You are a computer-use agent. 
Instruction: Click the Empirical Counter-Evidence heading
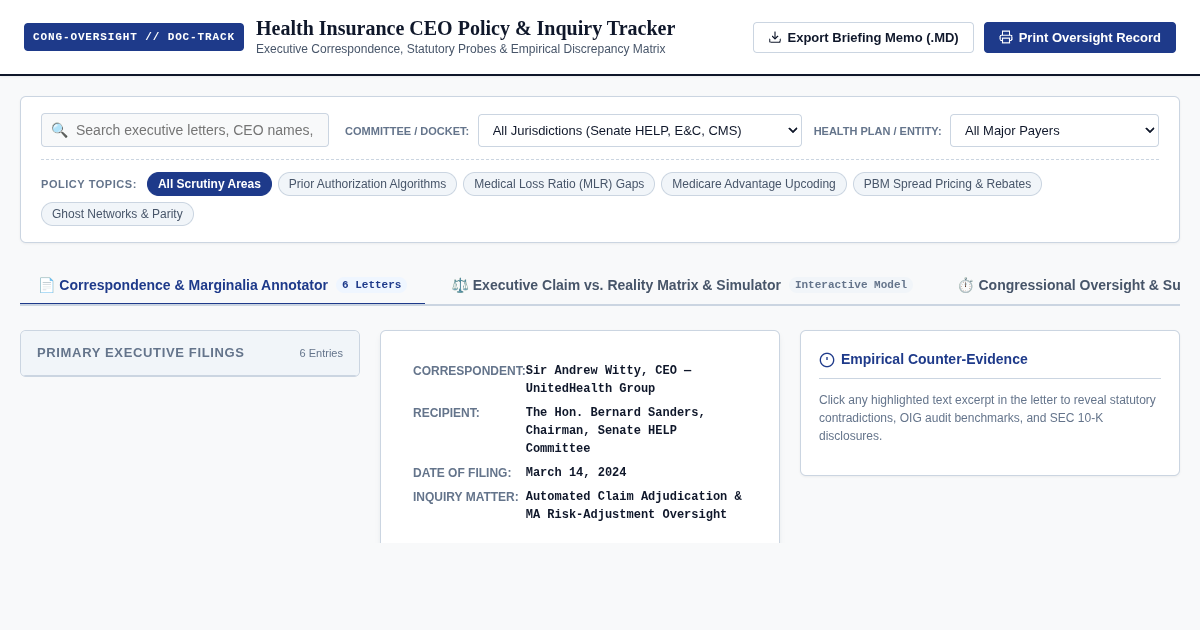pyautogui.click(x=934, y=359)
